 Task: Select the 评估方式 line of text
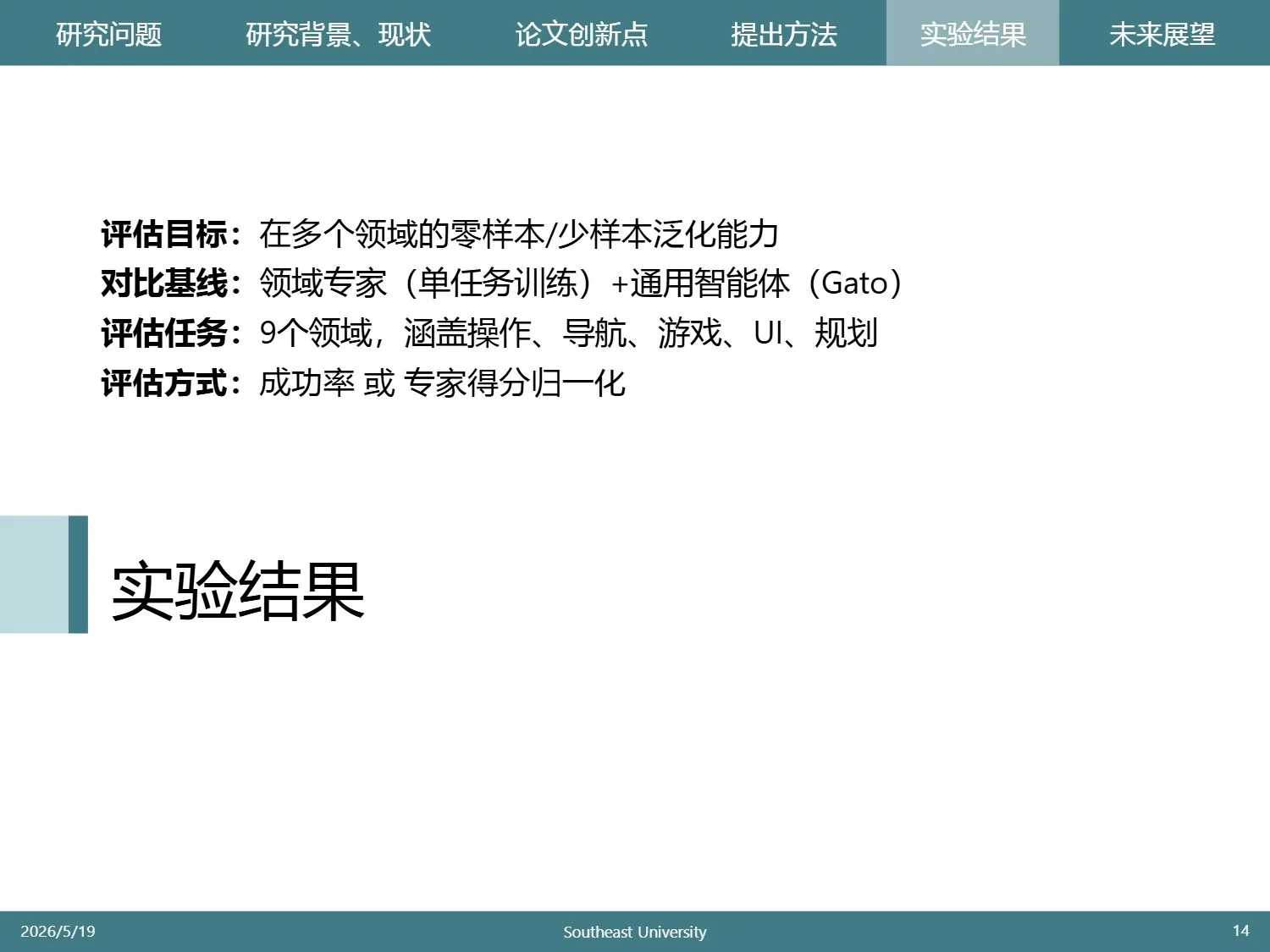click(363, 383)
